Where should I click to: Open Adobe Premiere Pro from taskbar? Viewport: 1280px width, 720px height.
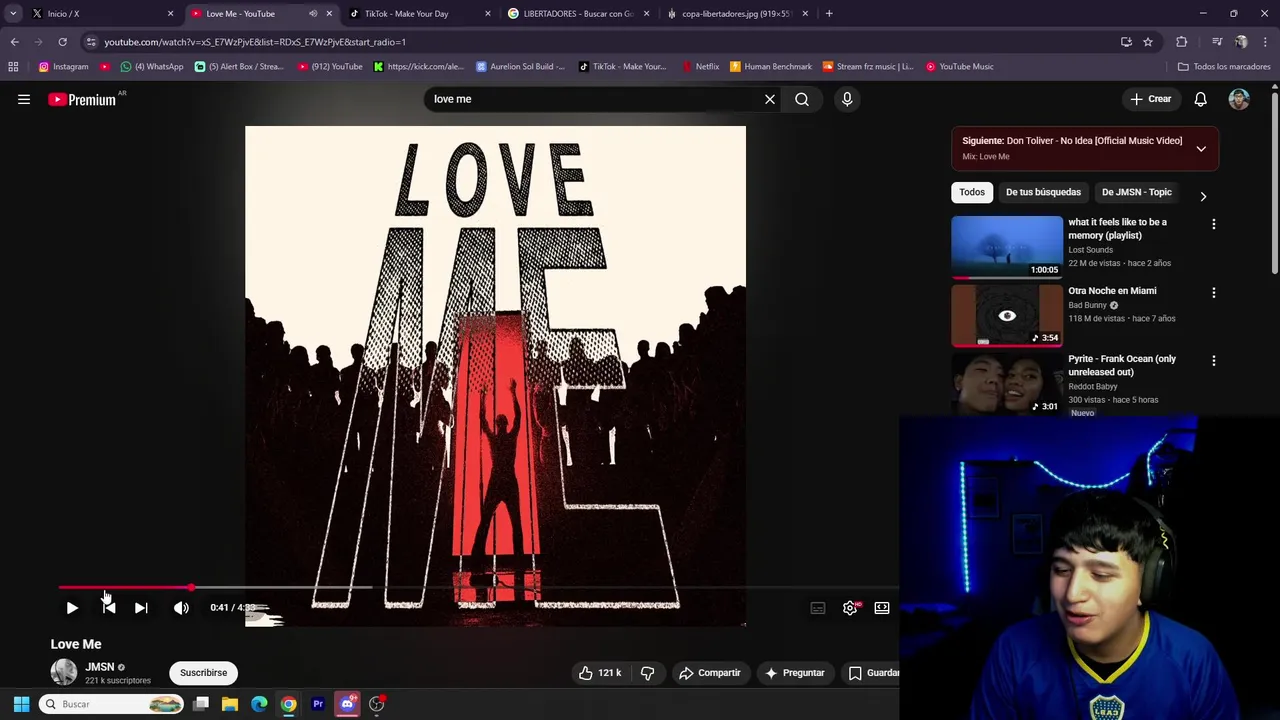click(318, 704)
